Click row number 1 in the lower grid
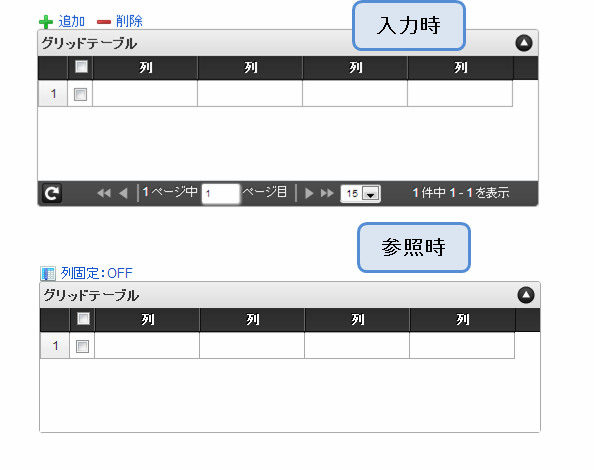Screen dimensions: 594x470 pos(55,345)
